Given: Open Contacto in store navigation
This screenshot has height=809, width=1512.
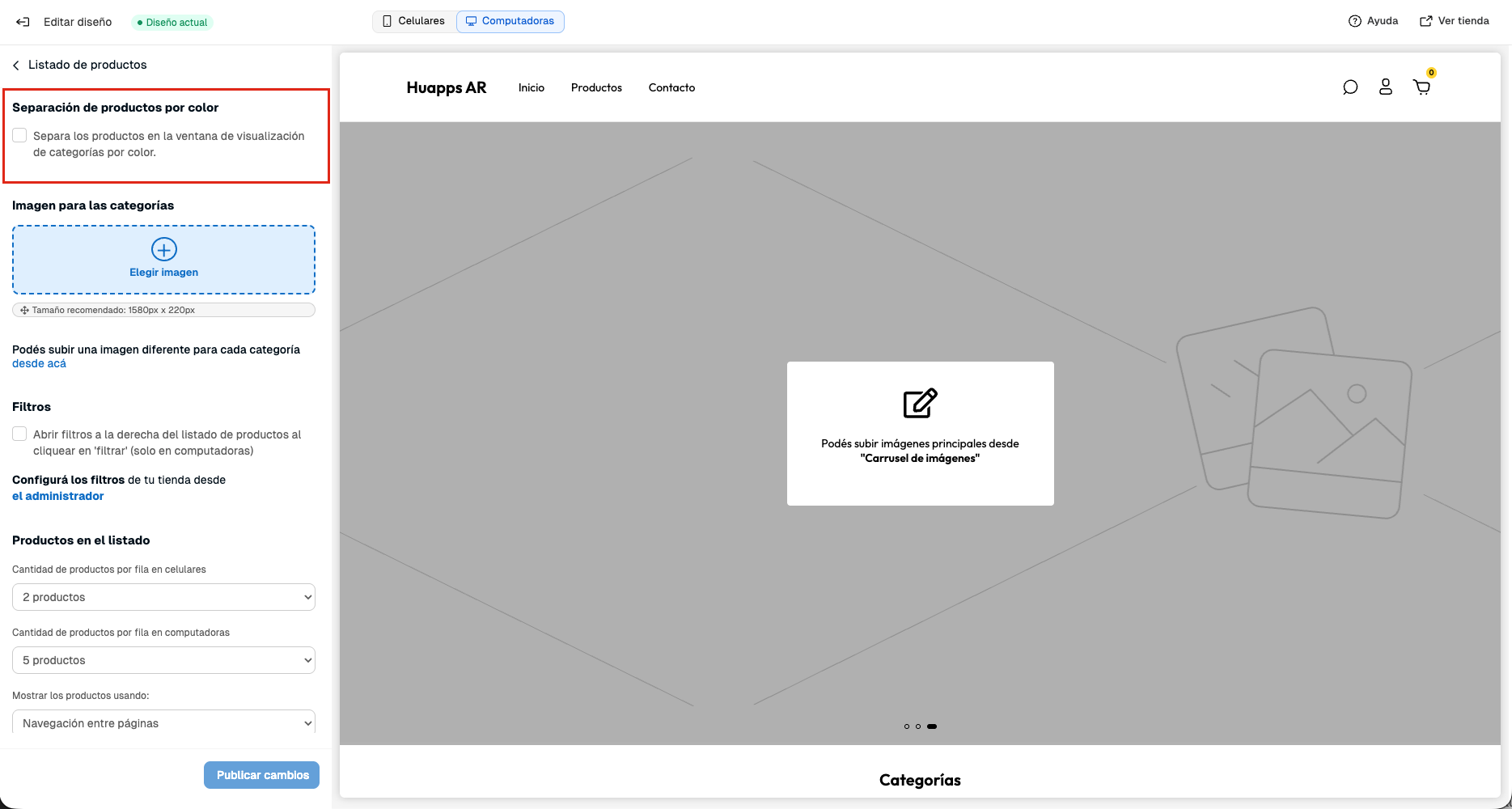Looking at the screenshot, I should [671, 87].
